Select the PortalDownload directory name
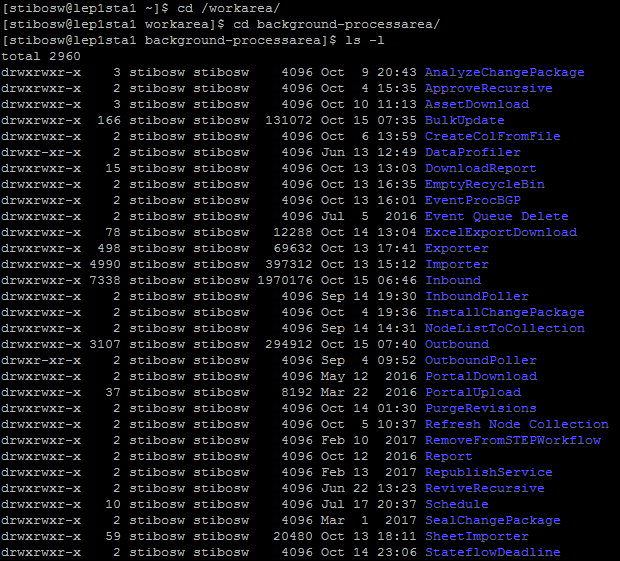Viewport: 620px width, 561px height. [x=480, y=376]
